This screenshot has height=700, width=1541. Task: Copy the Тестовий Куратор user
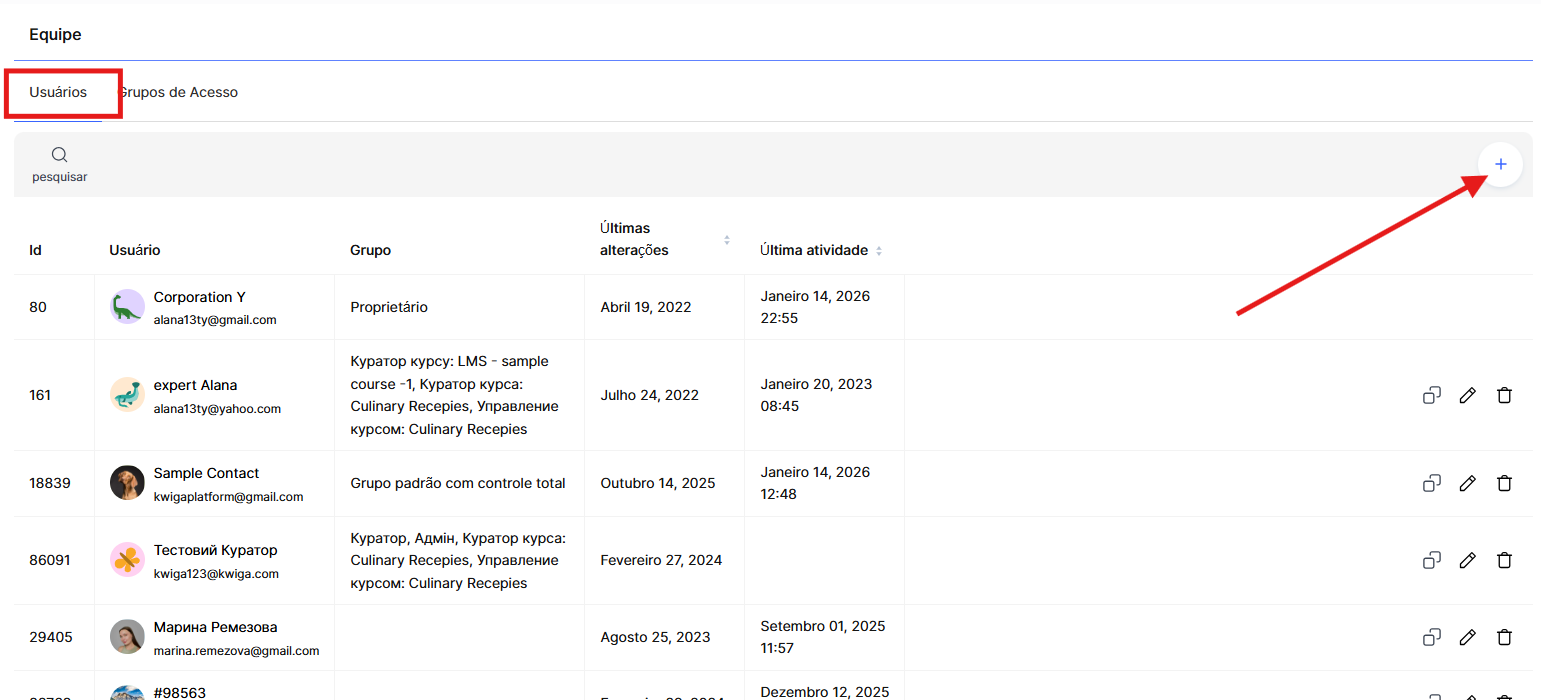(x=1431, y=560)
